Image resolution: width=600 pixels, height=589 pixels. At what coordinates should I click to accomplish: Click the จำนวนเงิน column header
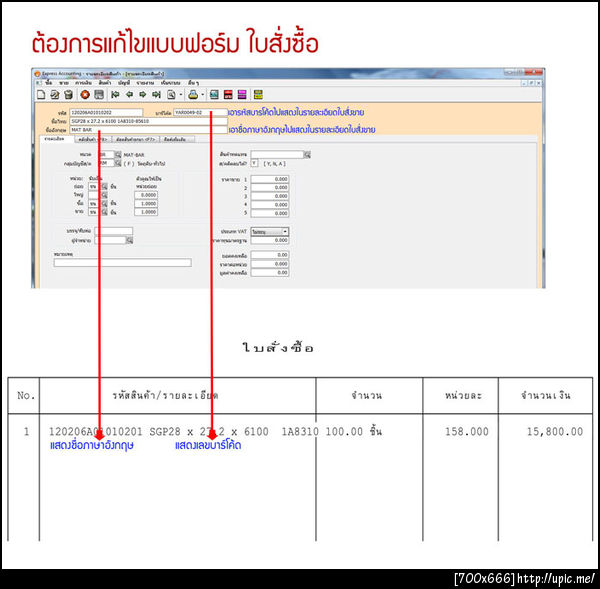click(x=546, y=395)
